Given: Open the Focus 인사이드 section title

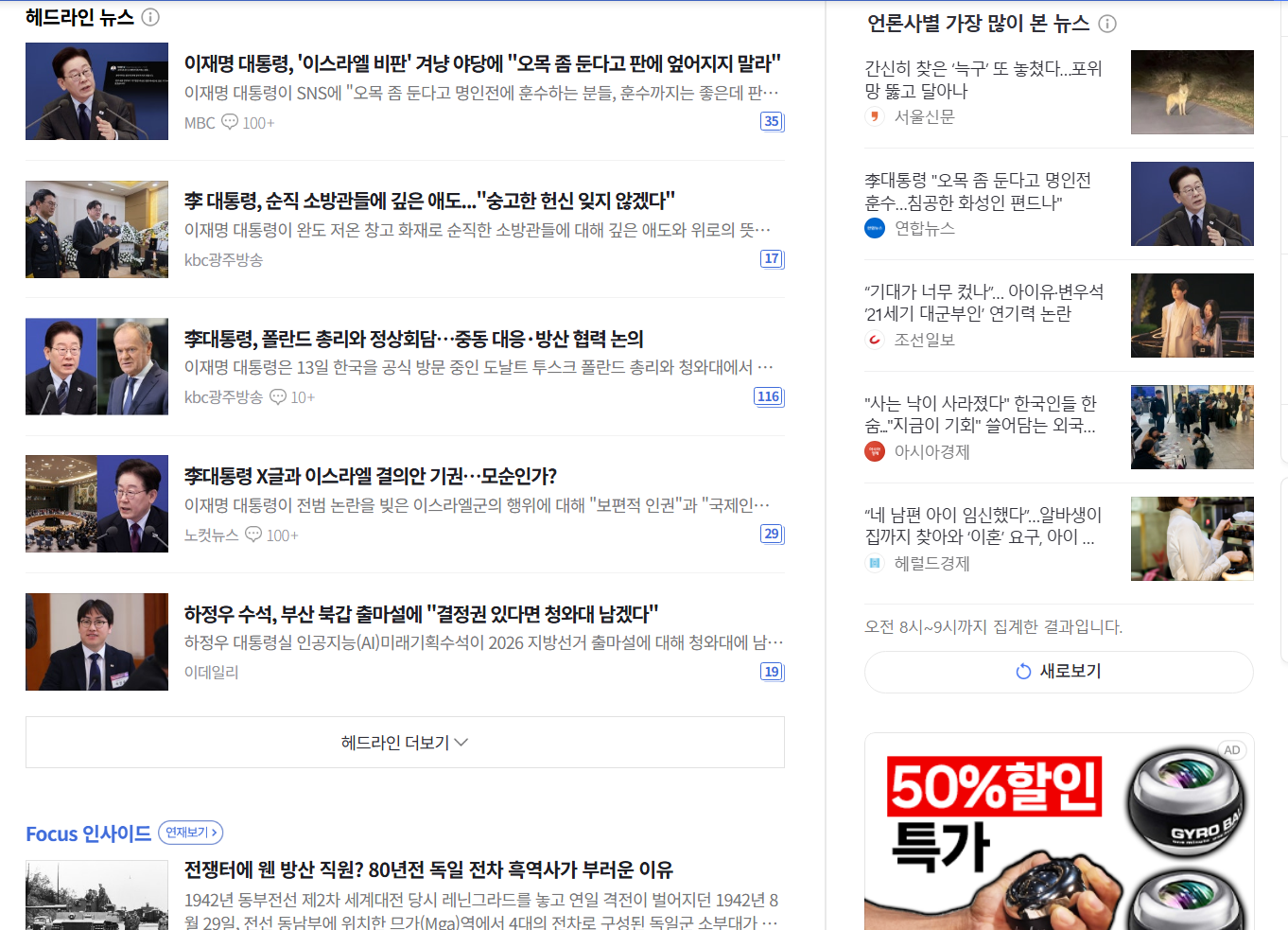Looking at the screenshot, I should coord(88,833).
